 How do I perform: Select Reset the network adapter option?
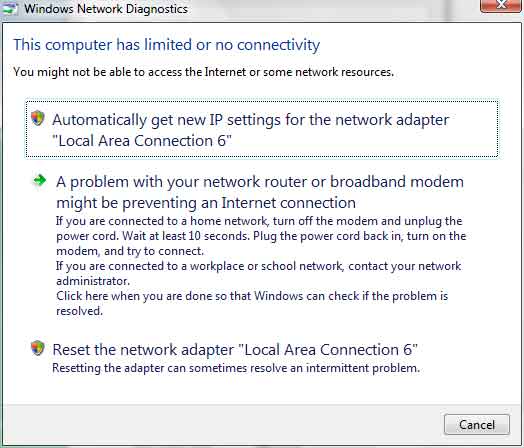pyautogui.click(x=235, y=350)
